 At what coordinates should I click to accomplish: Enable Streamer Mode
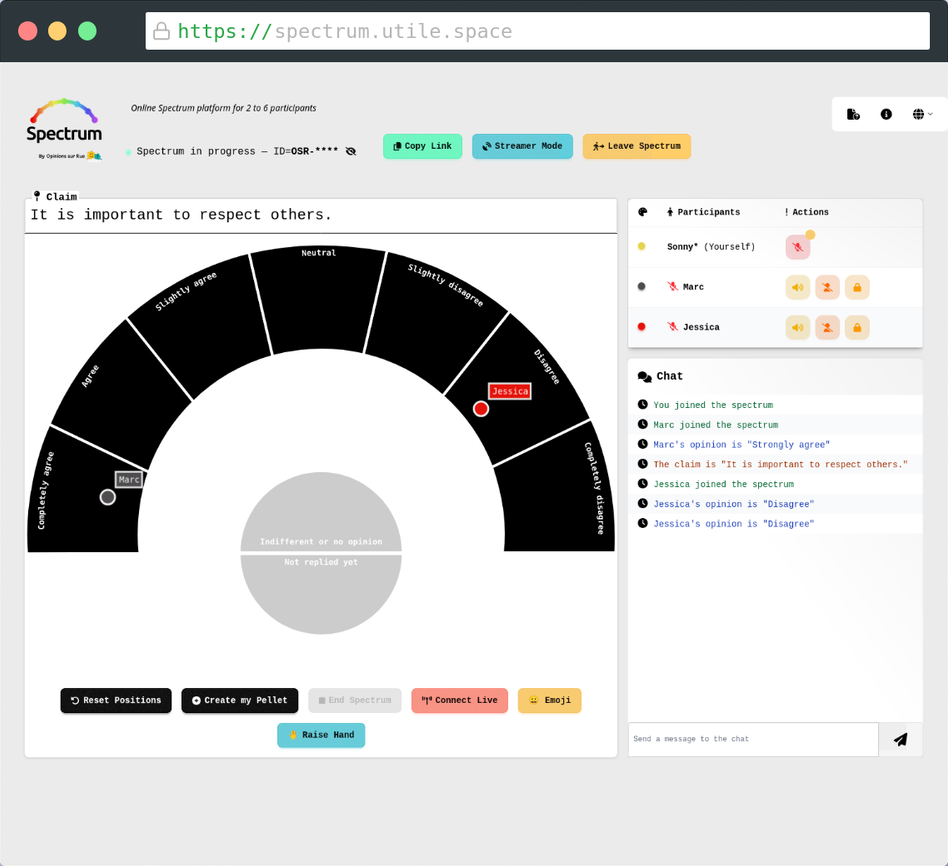click(522, 146)
